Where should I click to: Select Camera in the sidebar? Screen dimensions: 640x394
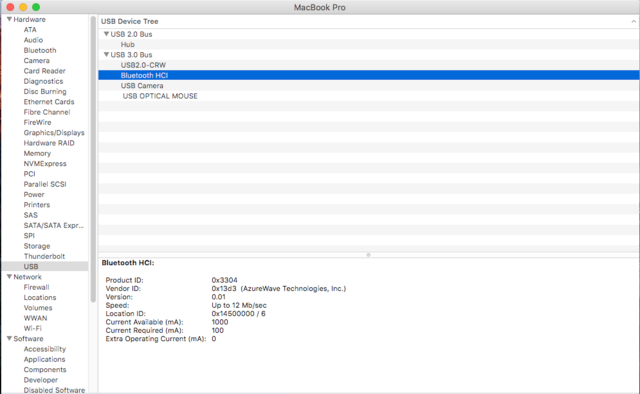tap(36, 60)
